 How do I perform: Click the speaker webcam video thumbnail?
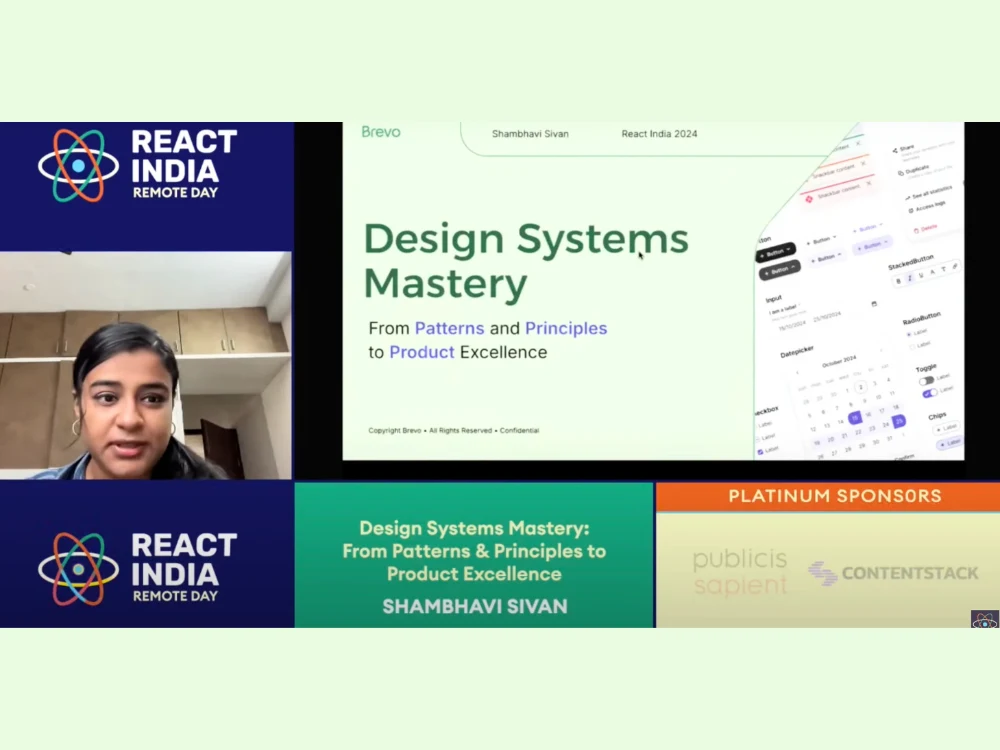pyautogui.click(x=145, y=365)
